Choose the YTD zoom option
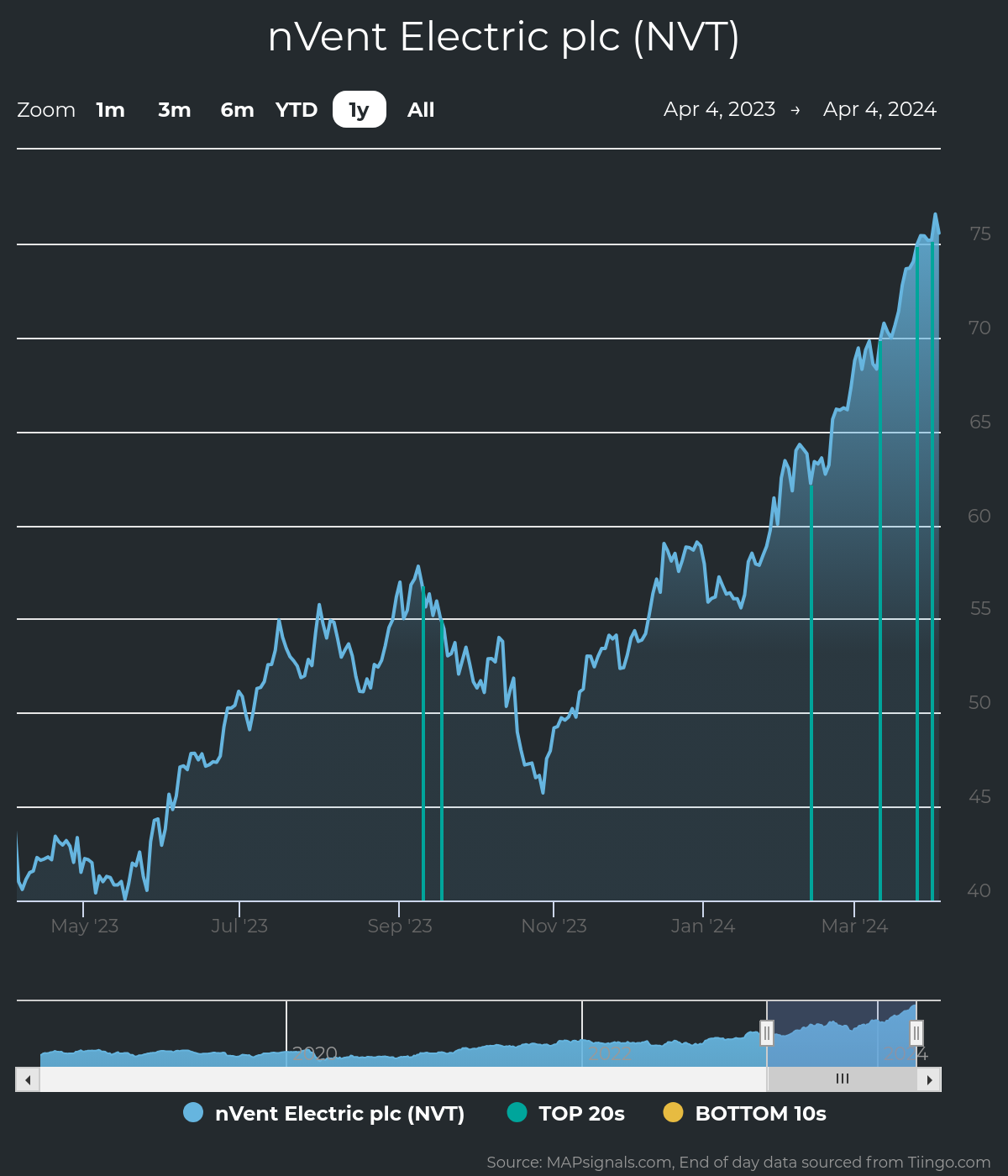Viewport: 1008px width, 1176px height. click(297, 110)
